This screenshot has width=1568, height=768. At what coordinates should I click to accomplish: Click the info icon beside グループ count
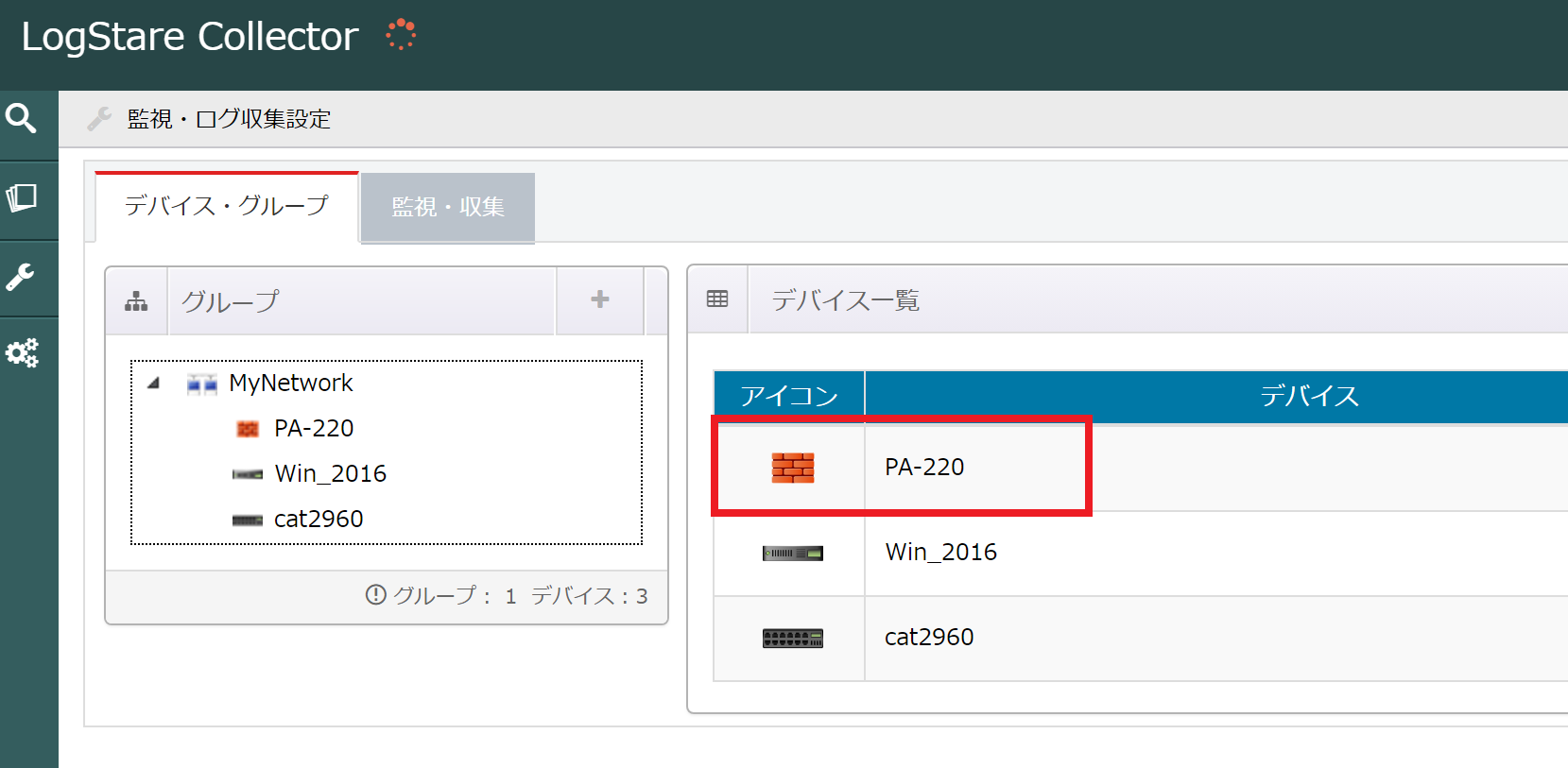tap(376, 594)
